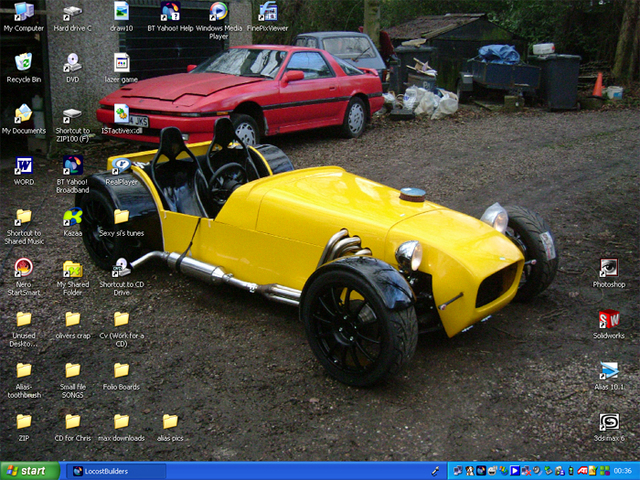The width and height of the screenshot is (640, 480).
Task: Launch the Solidworks shortcut
Action: [609, 324]
